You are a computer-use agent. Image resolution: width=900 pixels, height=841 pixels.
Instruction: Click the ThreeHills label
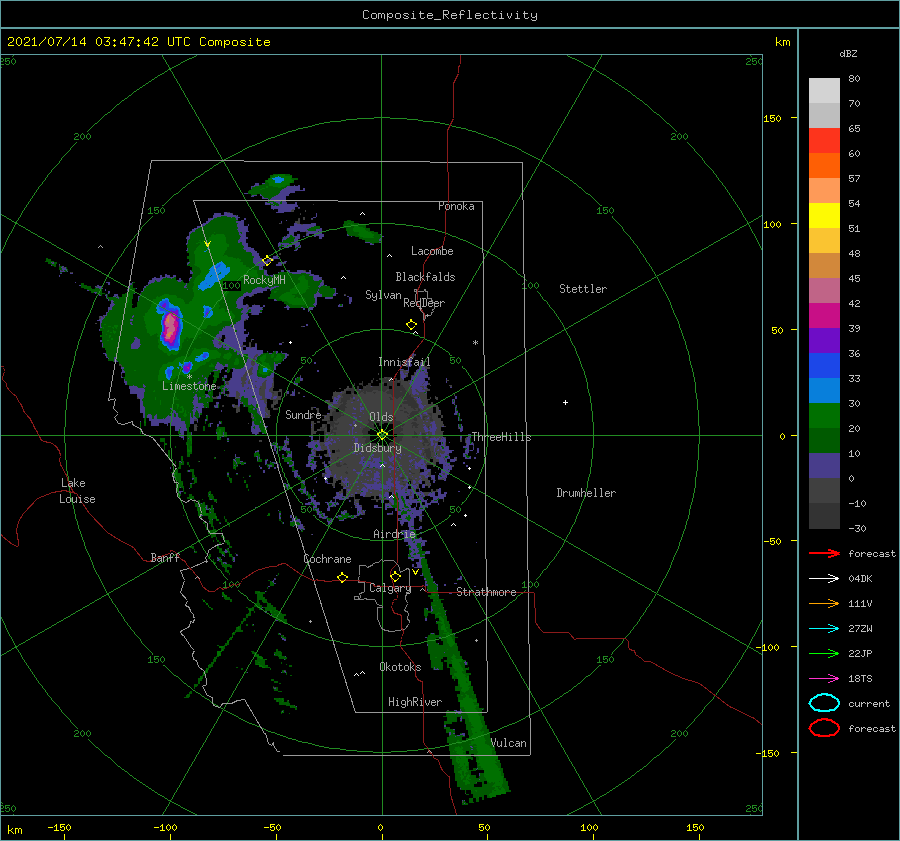tap(501, 437)
